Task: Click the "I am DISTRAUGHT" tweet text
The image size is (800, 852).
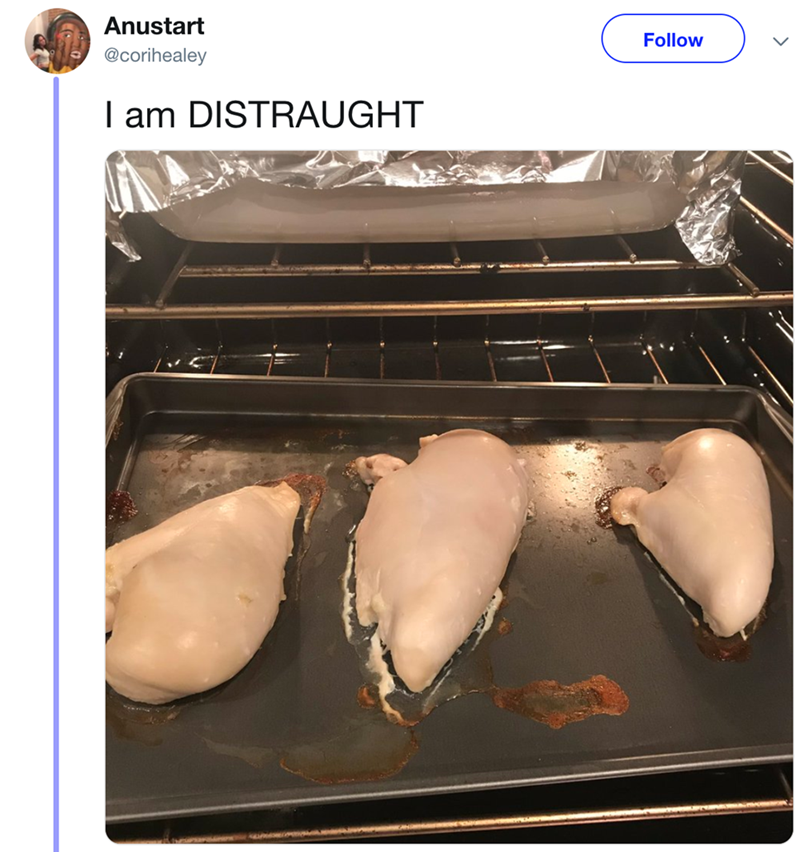Action: click(x=264, y=115)
